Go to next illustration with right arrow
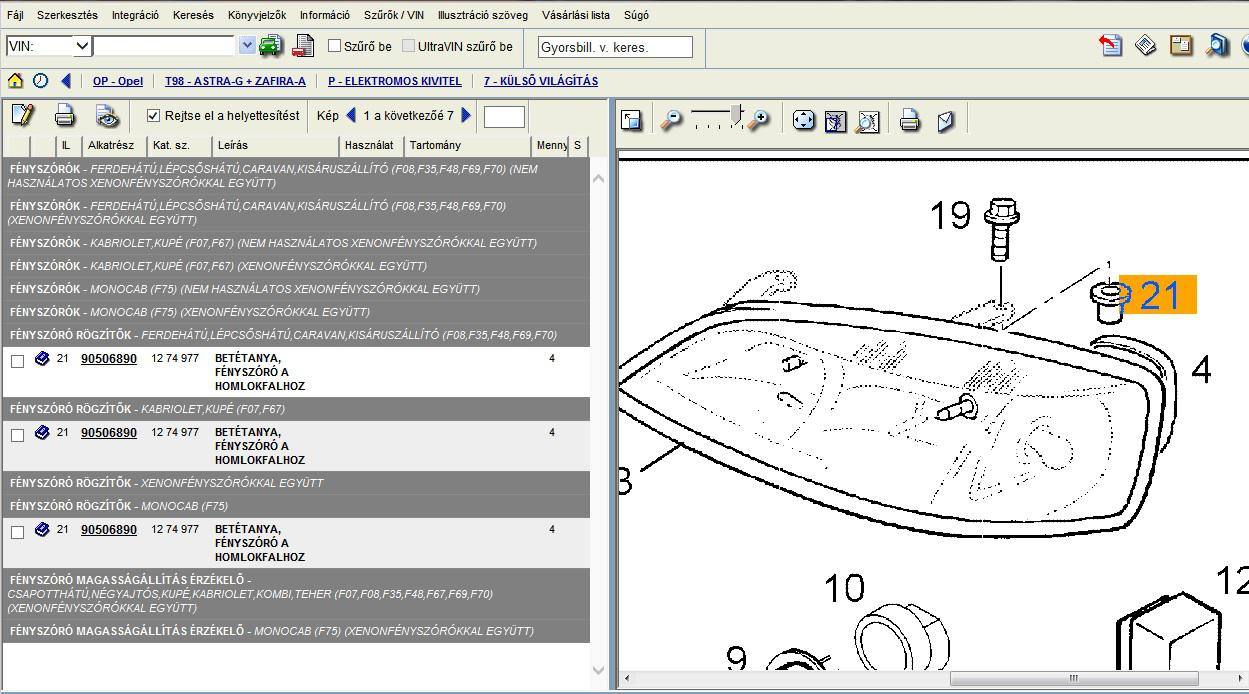Screen dimensions: 1249x694 pos(466,116)
